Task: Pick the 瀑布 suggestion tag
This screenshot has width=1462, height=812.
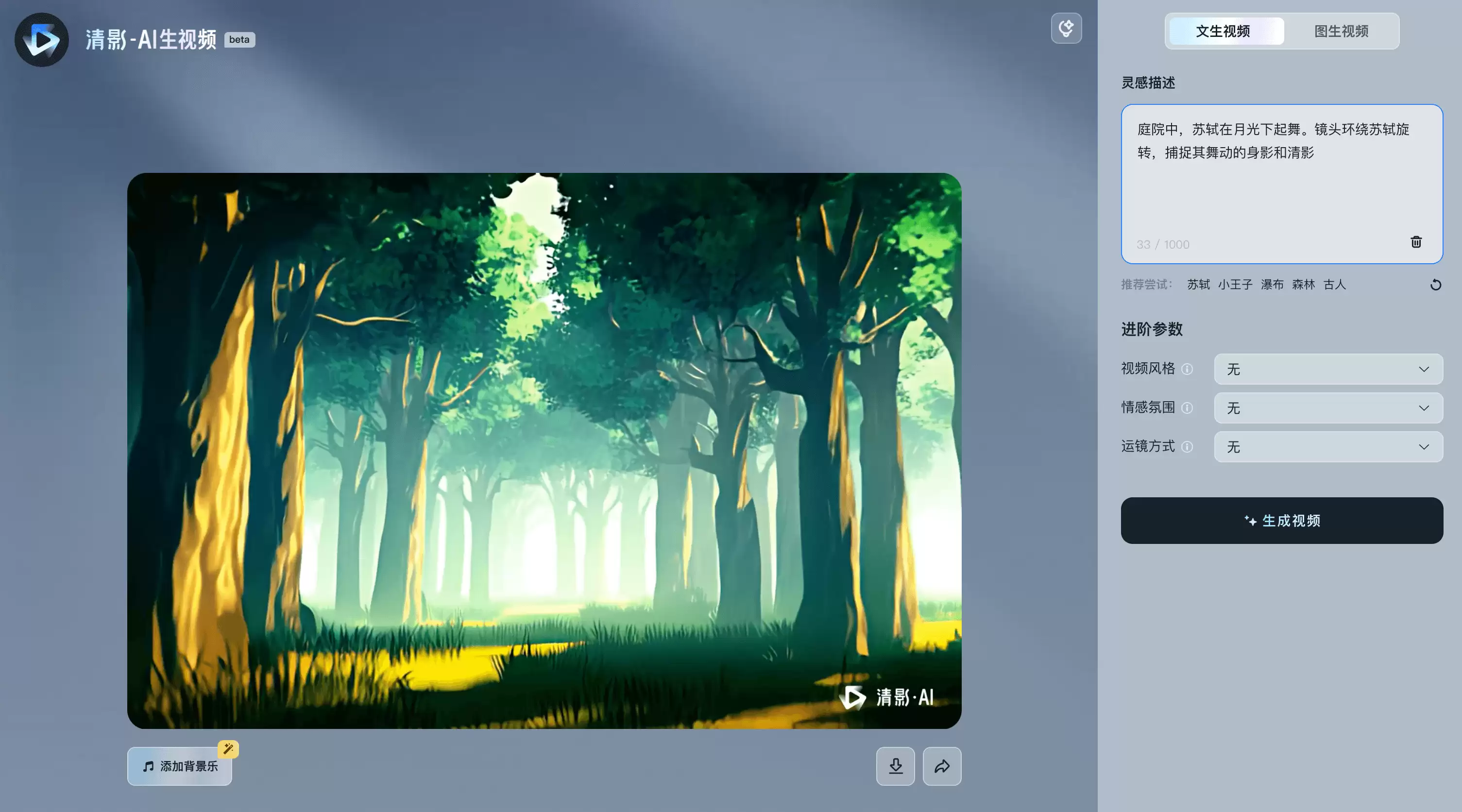Action: pos(1272,285)
